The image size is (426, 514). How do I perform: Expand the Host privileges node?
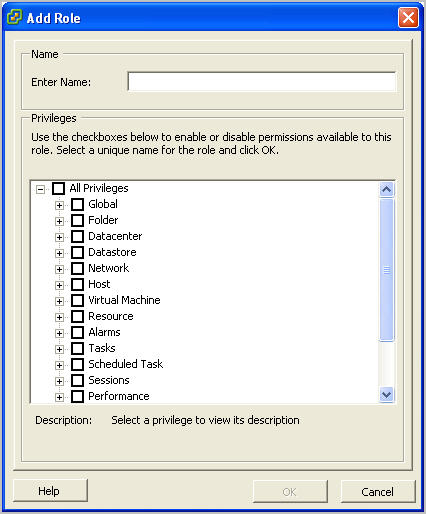tap(59, 285)
